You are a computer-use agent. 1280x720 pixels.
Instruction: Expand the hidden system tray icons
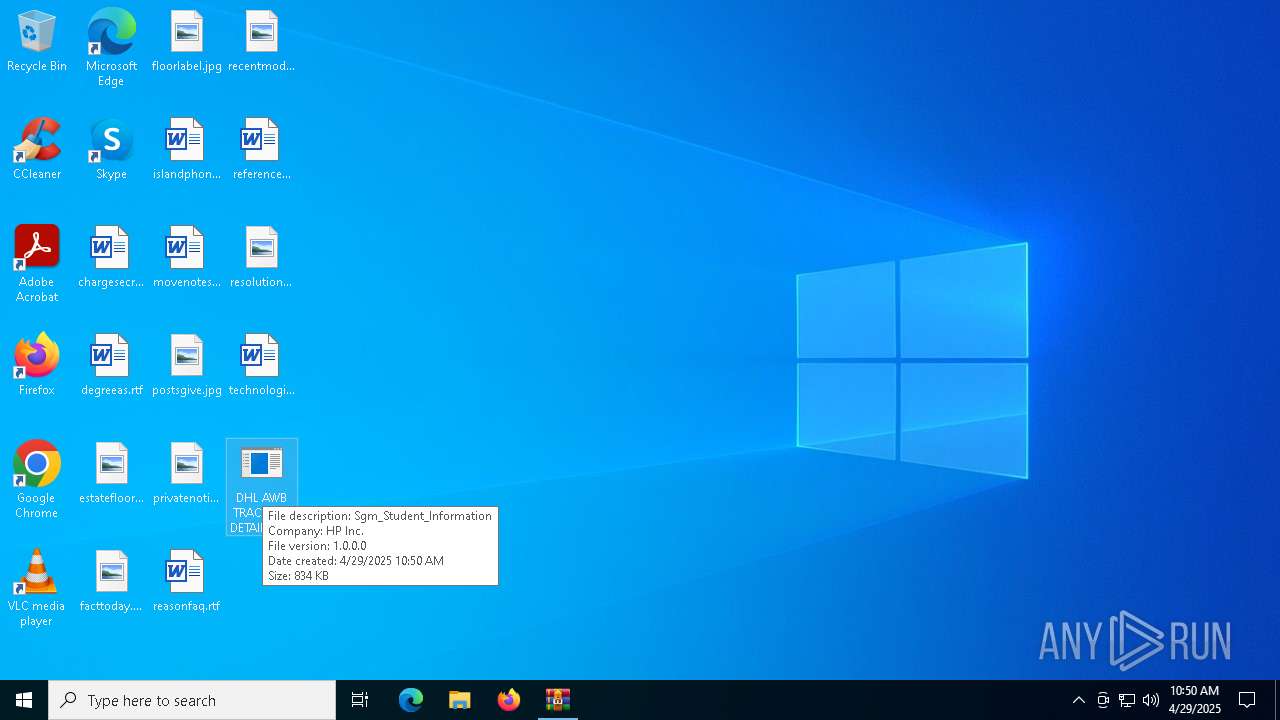pyautogui.click(x=1079, y=700)
